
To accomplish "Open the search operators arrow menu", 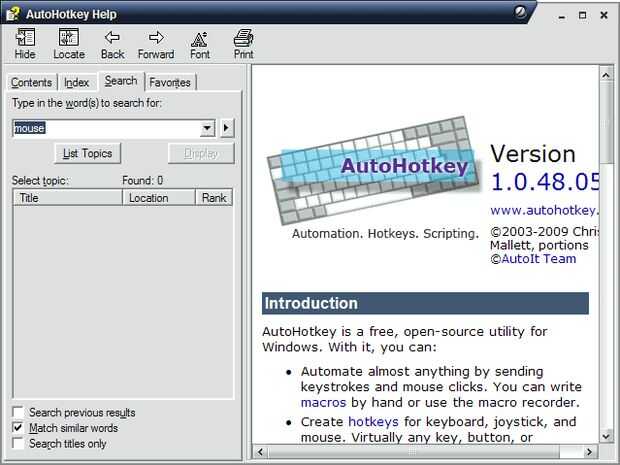I will coord(227,128).
